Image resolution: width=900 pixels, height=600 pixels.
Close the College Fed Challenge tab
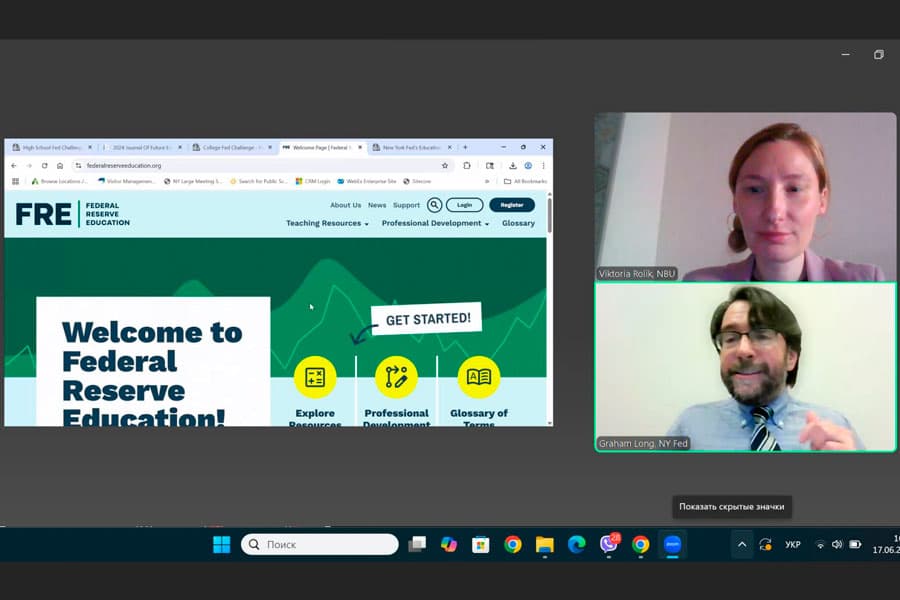[x=270, y=148]
